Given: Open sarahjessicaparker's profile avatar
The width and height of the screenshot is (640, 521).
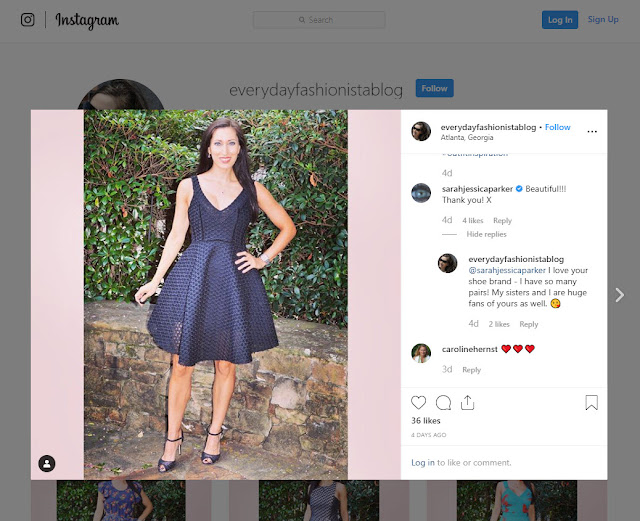Looking at the screenshot, I should (x=421, y=193).
